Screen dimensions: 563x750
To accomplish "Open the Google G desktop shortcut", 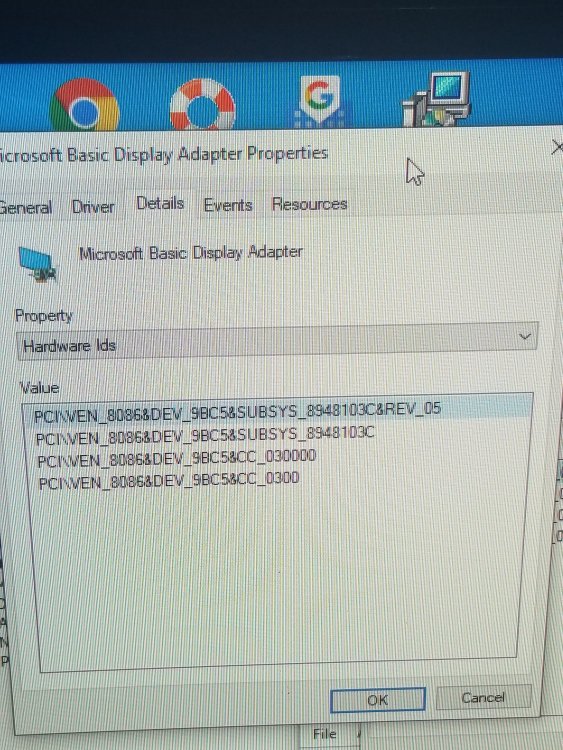I will (320, 101).
